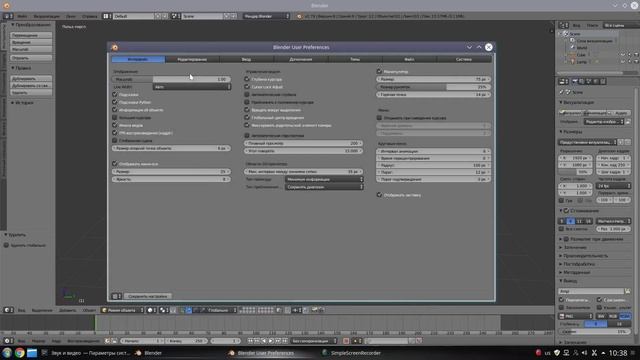
Task: Select the Scene tab icon in Properties
Action: click(589, 82)
